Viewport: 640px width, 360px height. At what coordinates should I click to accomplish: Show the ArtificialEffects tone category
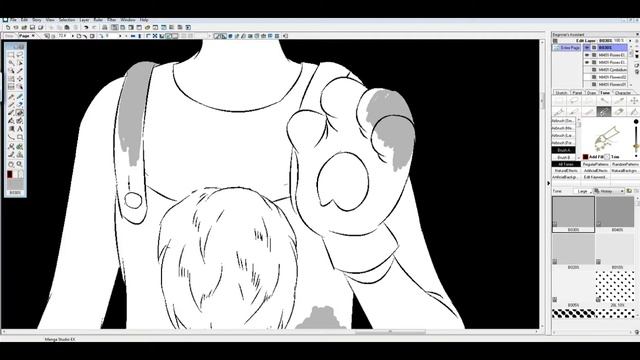[x=595, y=171]
